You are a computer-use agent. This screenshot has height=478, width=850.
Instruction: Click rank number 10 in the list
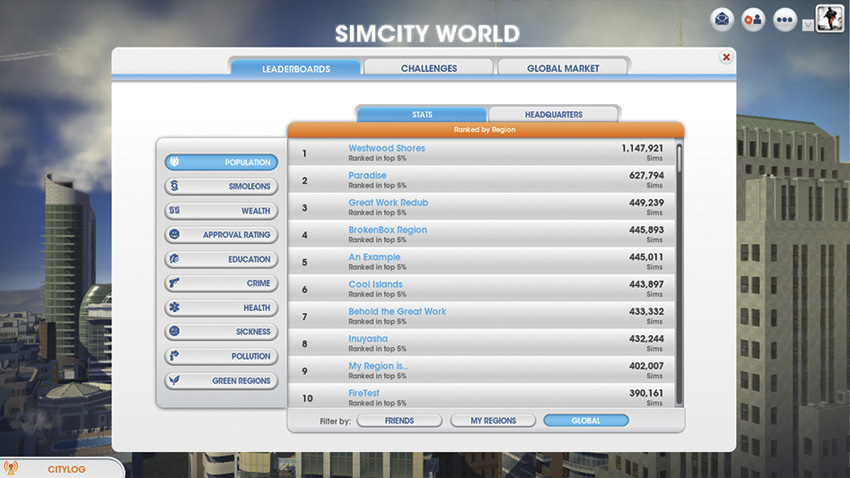pyautogui.click(x=307, y=398)
